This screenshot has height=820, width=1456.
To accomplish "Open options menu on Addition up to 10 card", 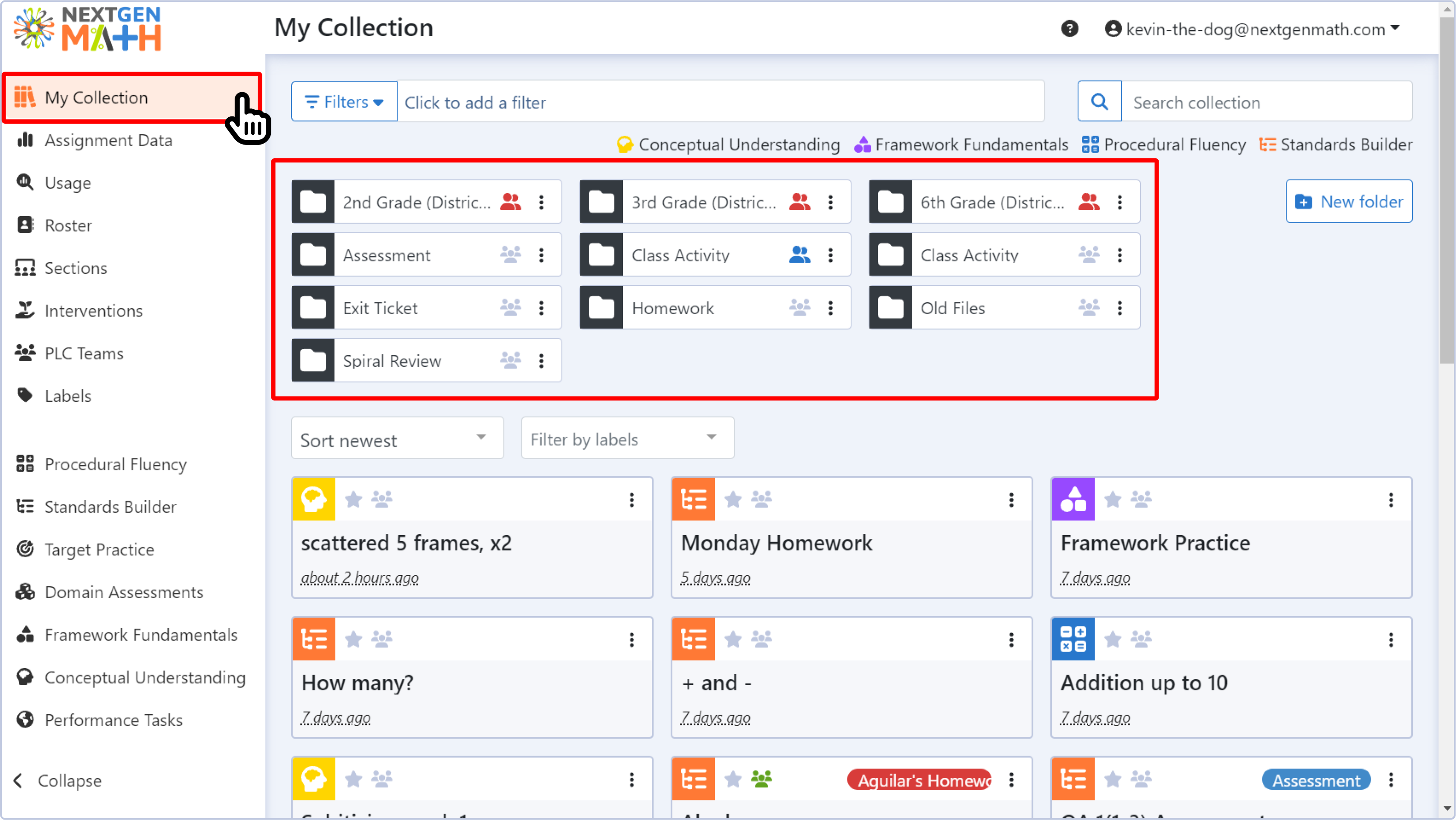I will 1390,640.
